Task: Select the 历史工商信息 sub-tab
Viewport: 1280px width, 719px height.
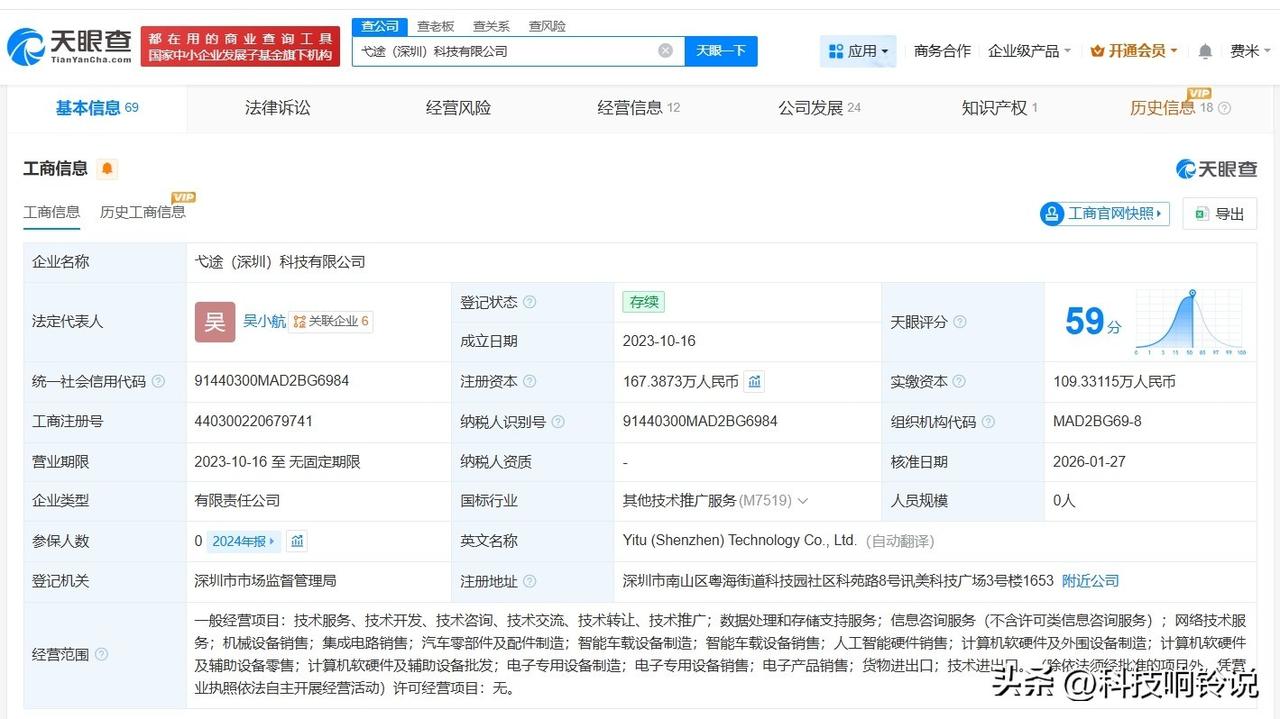Action: (x=142, y=212)
